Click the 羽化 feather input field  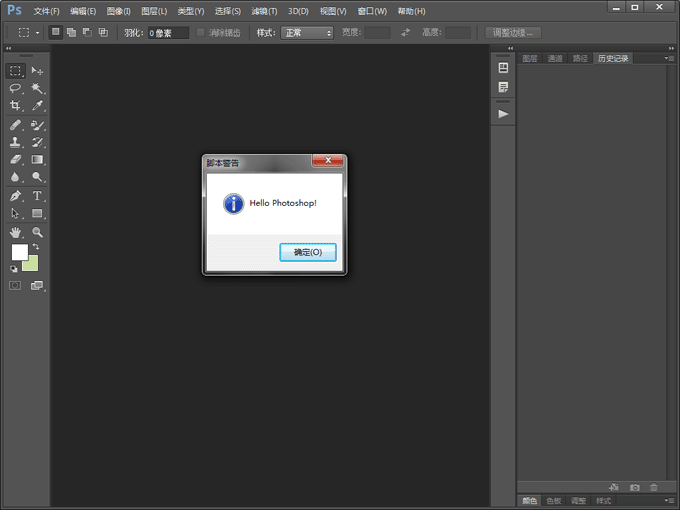[168, 33]
